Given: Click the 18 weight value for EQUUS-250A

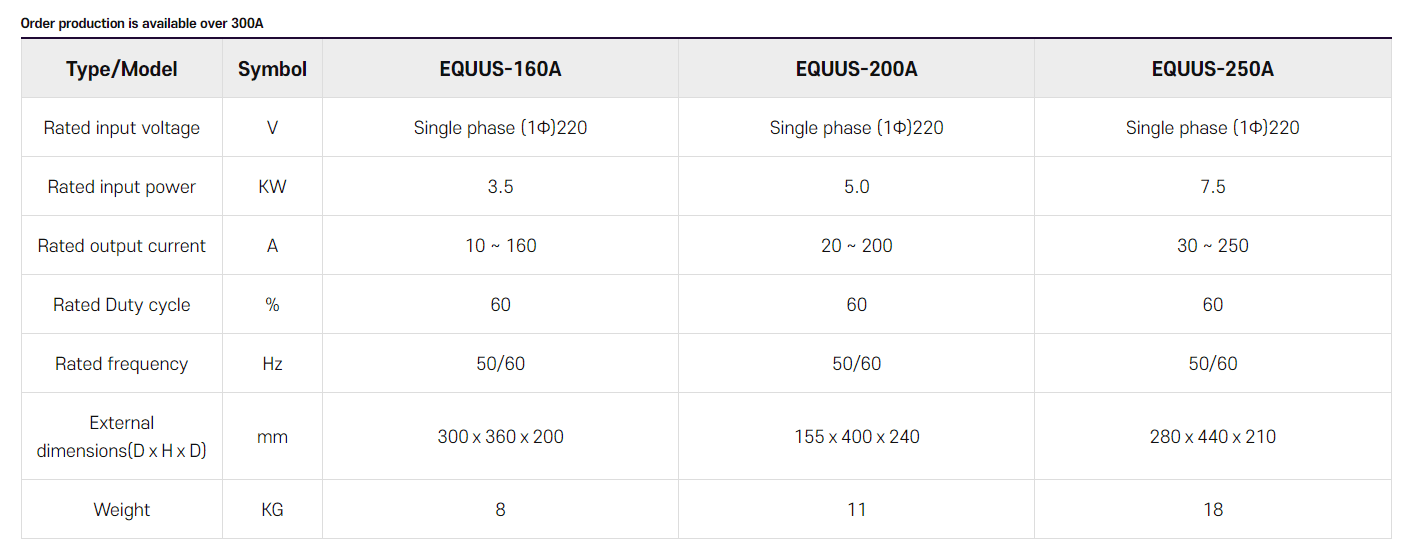Looking at the screenshot, I should [x=1212, y=510].
